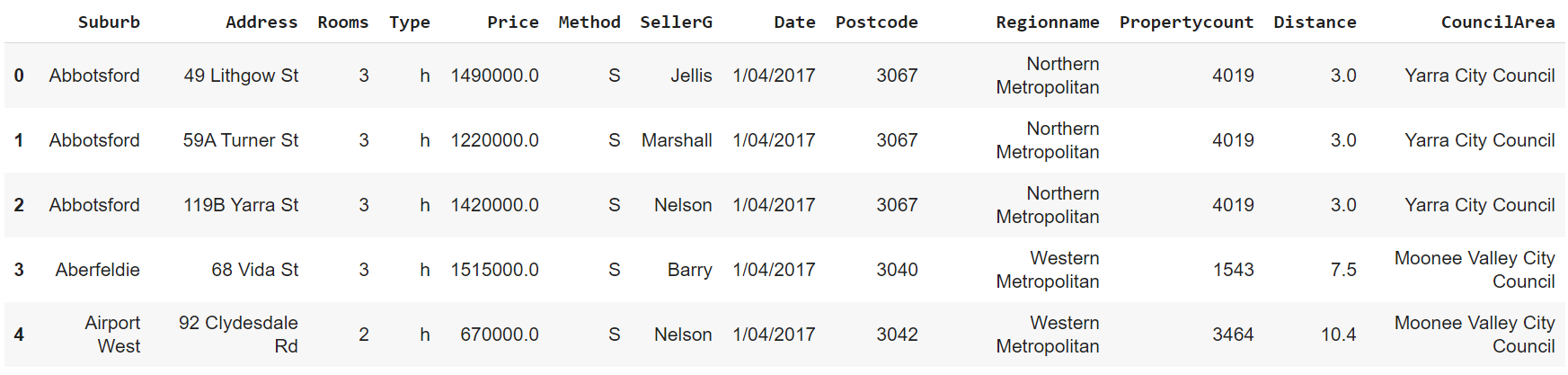Click the Distance column header
Screen dimensions: 1568x375
pyautogui.click(x=1315, y=22)
